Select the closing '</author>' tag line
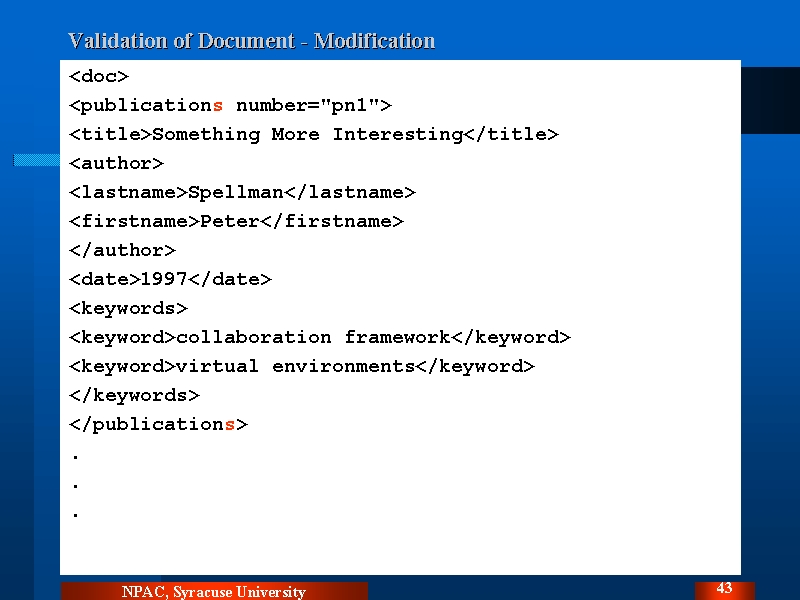The width and height of the screenshot is (800, 600). (122, 251)
